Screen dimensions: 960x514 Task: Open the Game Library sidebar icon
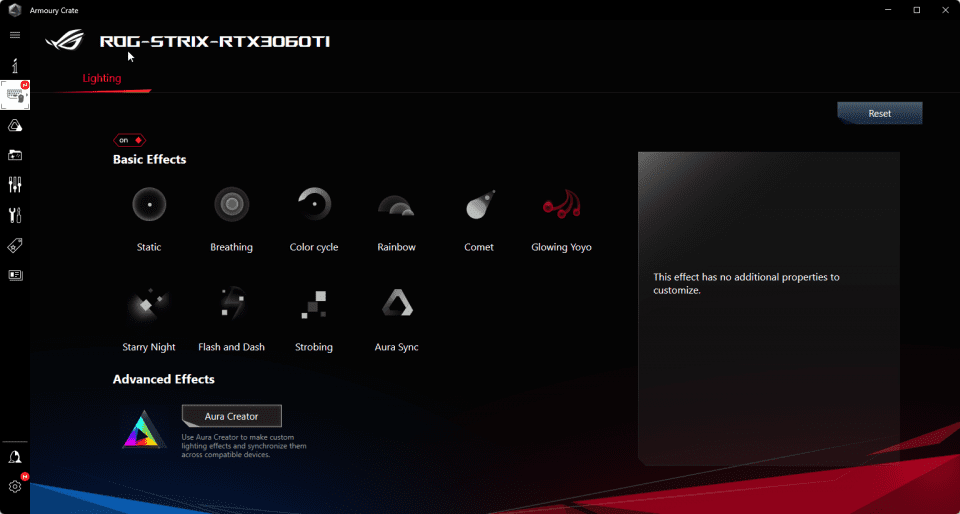[15, 155]
